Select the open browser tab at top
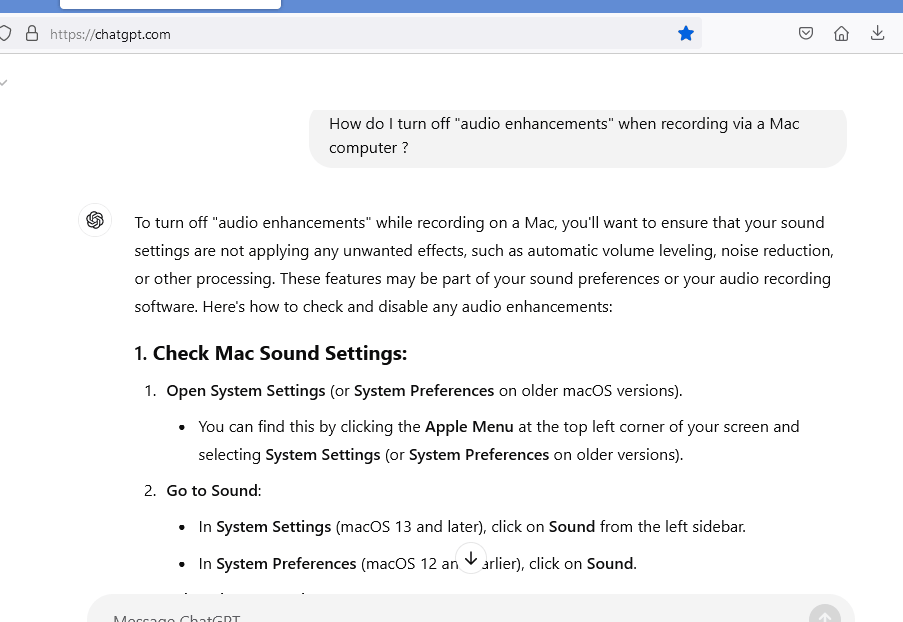 170,4
